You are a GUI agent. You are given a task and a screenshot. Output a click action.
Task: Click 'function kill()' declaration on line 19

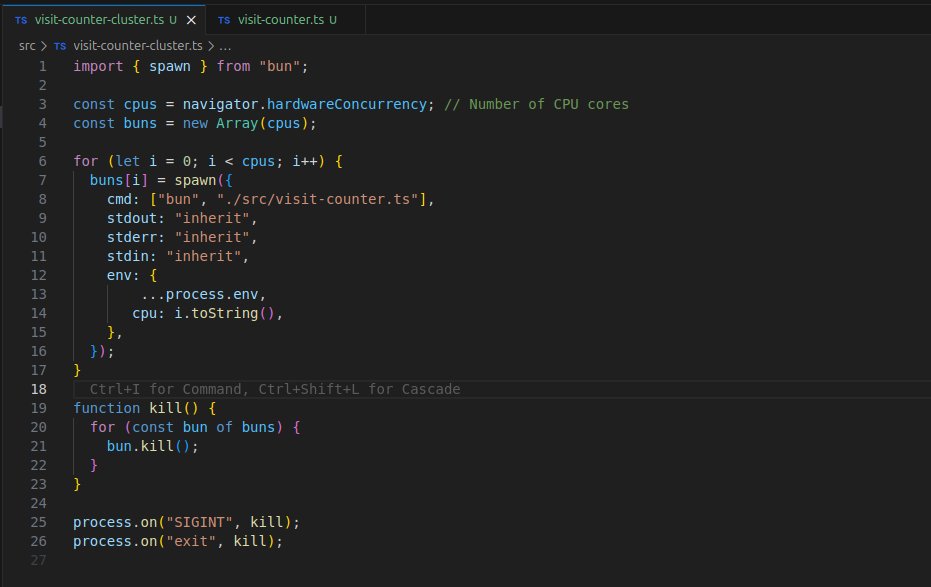(136, 408)
